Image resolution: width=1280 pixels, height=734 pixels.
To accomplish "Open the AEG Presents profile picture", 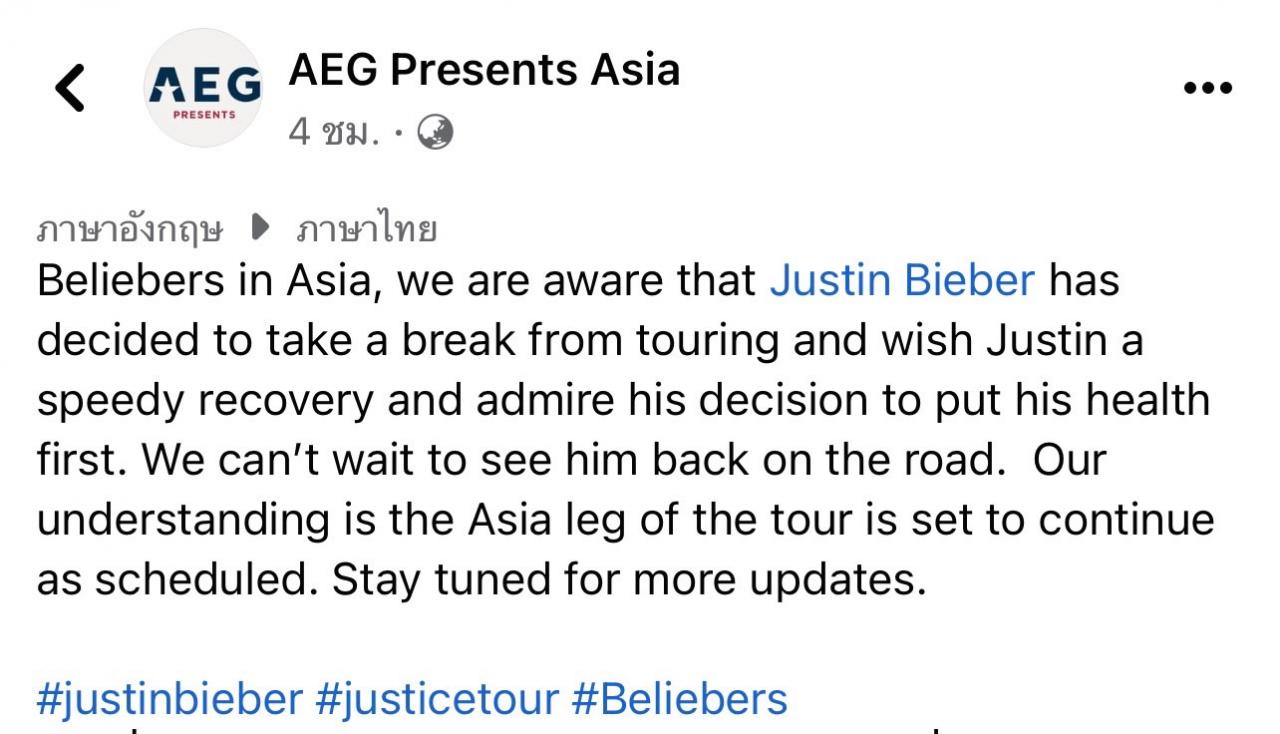I will (x=204, y=88).
